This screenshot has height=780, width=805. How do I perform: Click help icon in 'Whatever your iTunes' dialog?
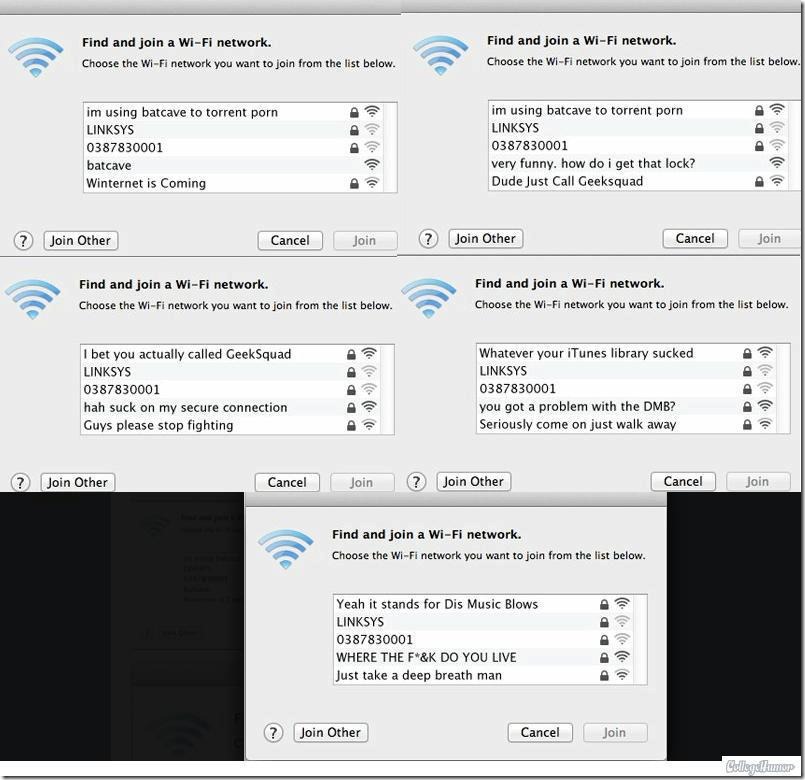click(x=416, y=482)
